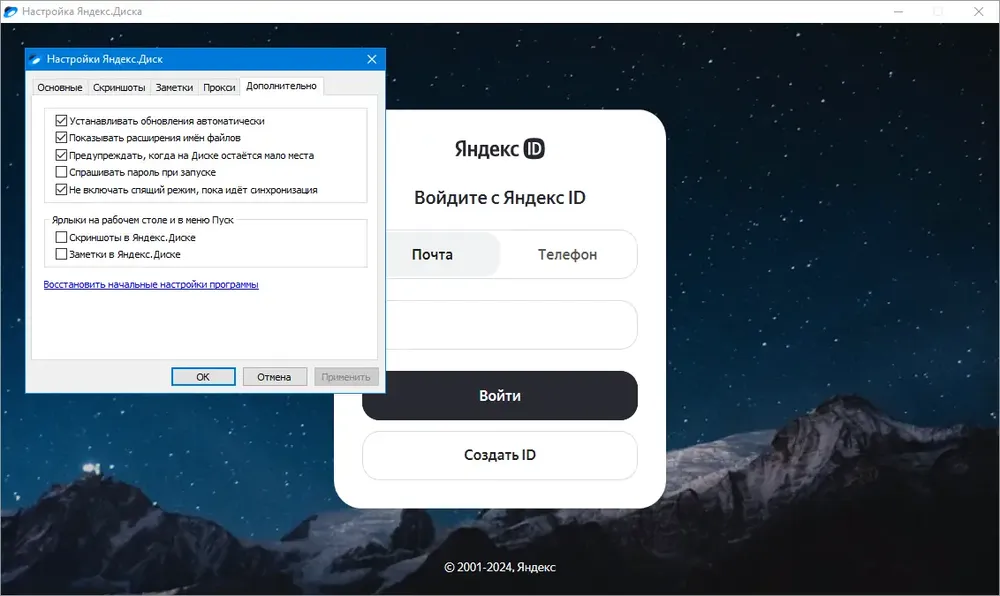Viewport: 1000px width, 596px height.
Task: Switch to the Основные tab
Action: click(60, 87)
